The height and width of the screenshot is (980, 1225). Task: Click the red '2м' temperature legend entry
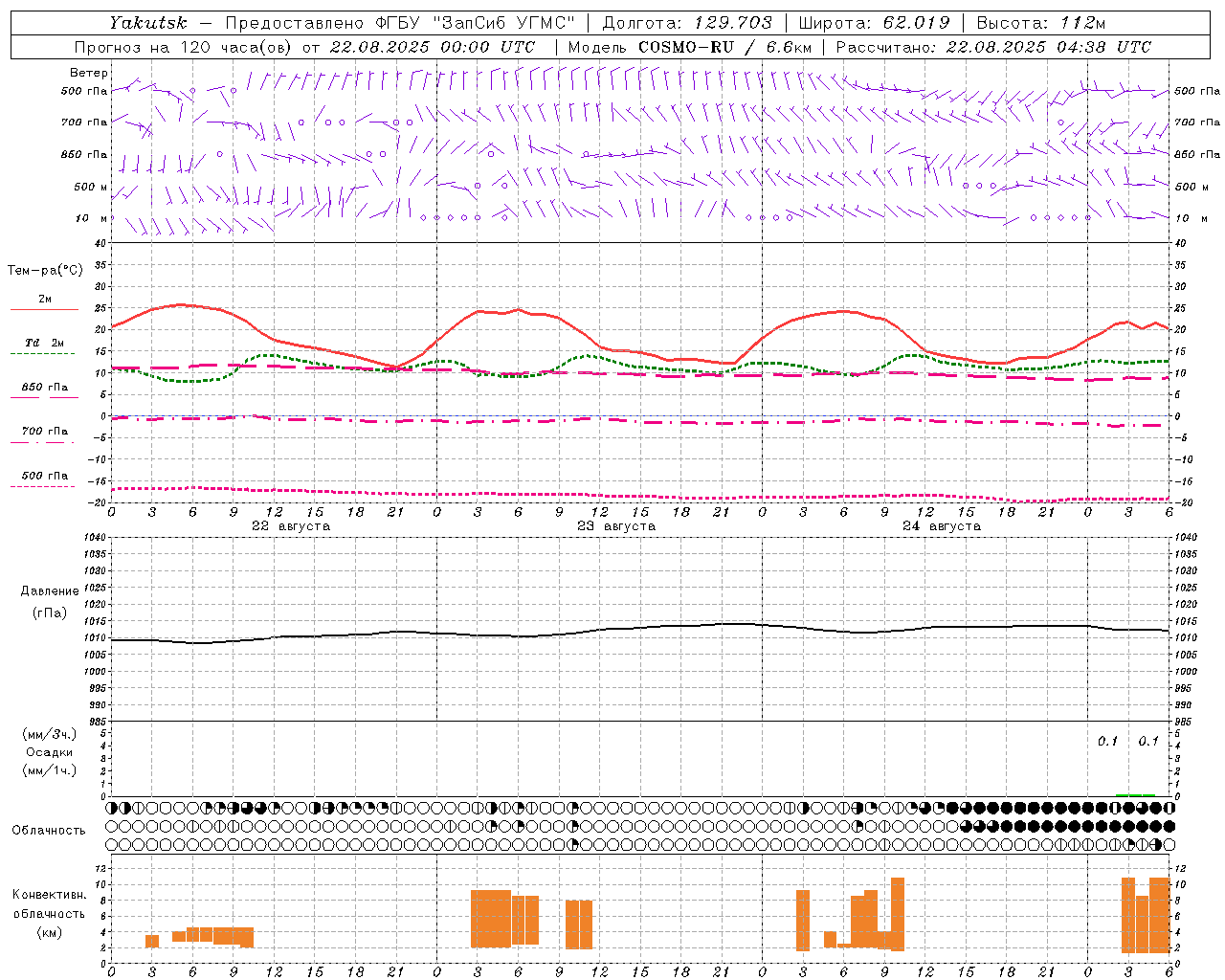point(44,300)
